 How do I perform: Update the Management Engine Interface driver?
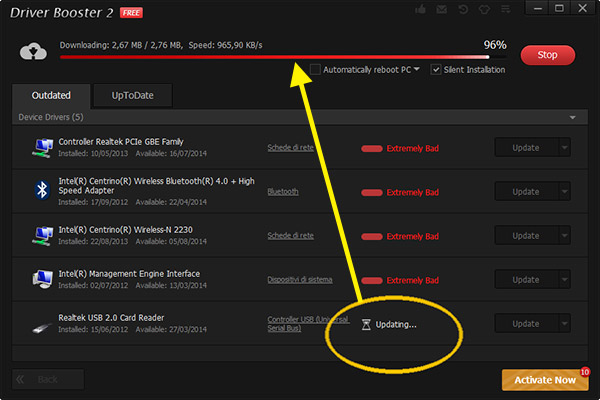pyautogui.click(x=527, y=280)
